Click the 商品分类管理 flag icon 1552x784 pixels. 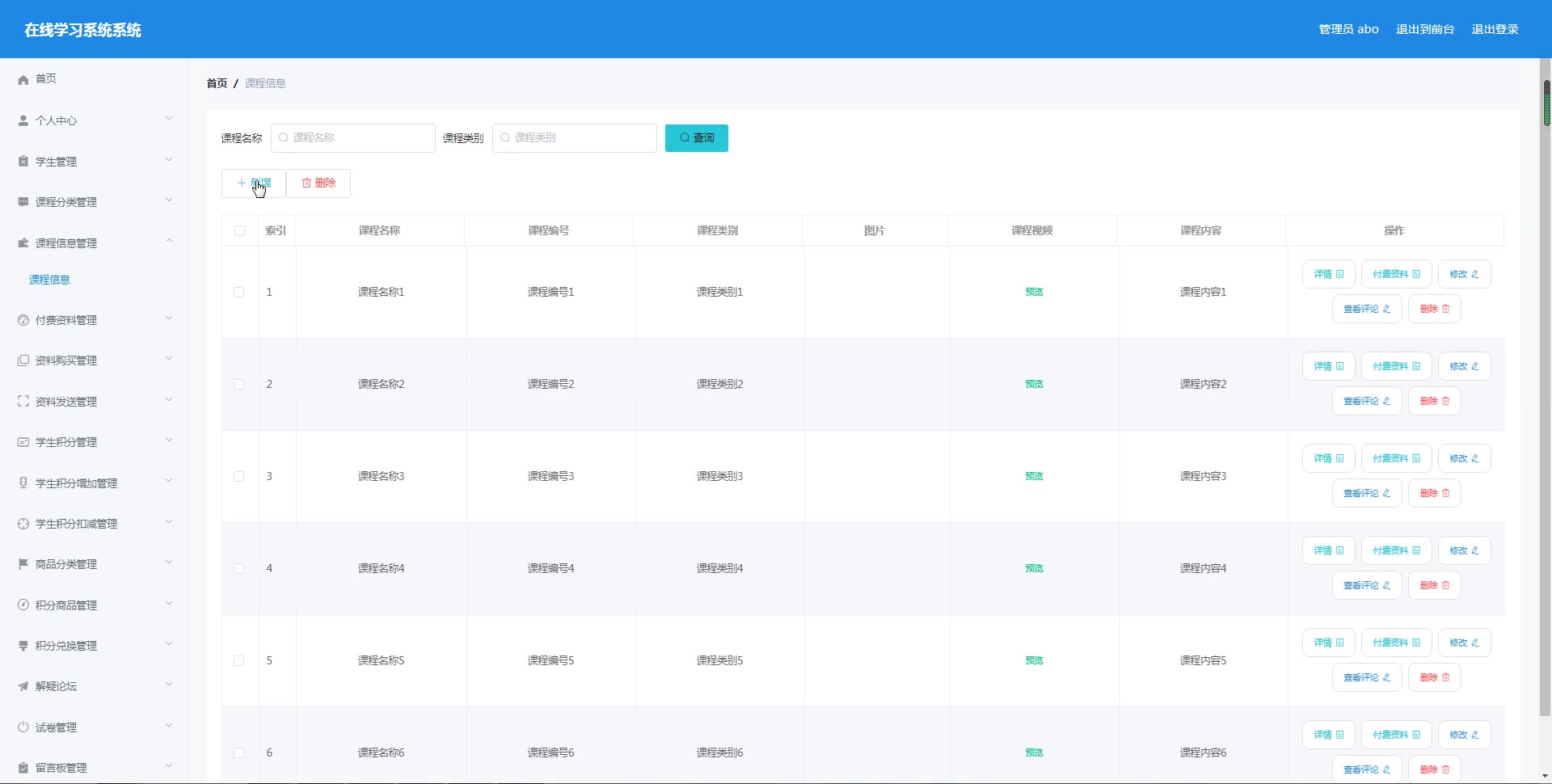(x=23, y=564)
